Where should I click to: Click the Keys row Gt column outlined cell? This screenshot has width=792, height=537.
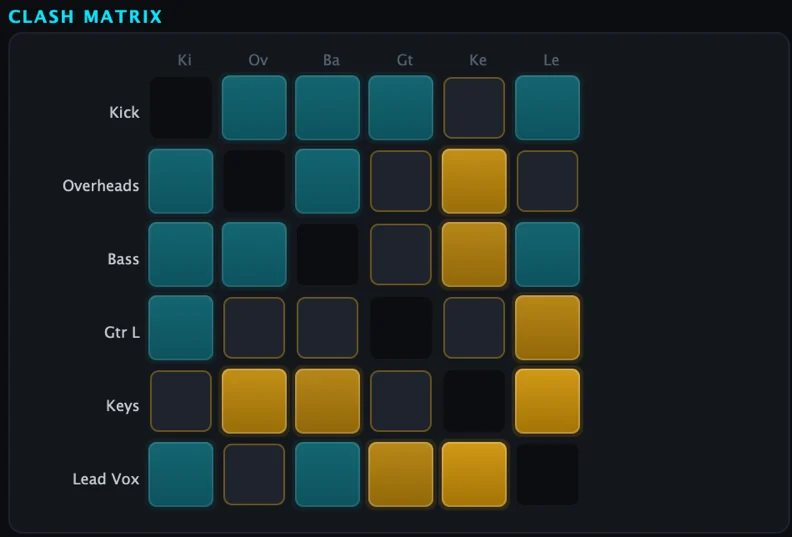pos(401,401)
